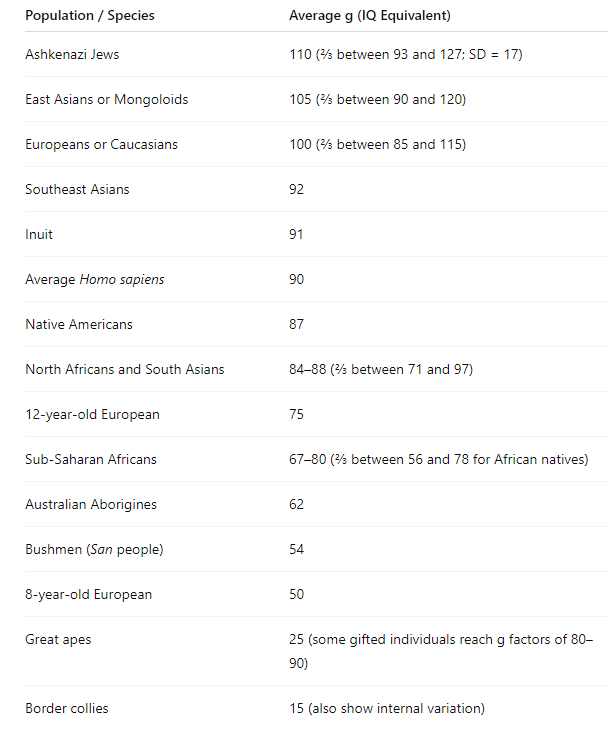
Task: Select the "Border collies" cell
Action: point(67,708)
